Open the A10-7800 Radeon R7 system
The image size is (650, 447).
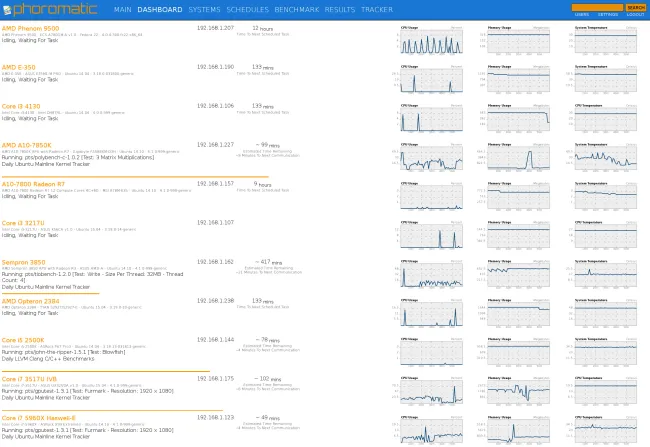pyautogui.click(x=33, y=184)
